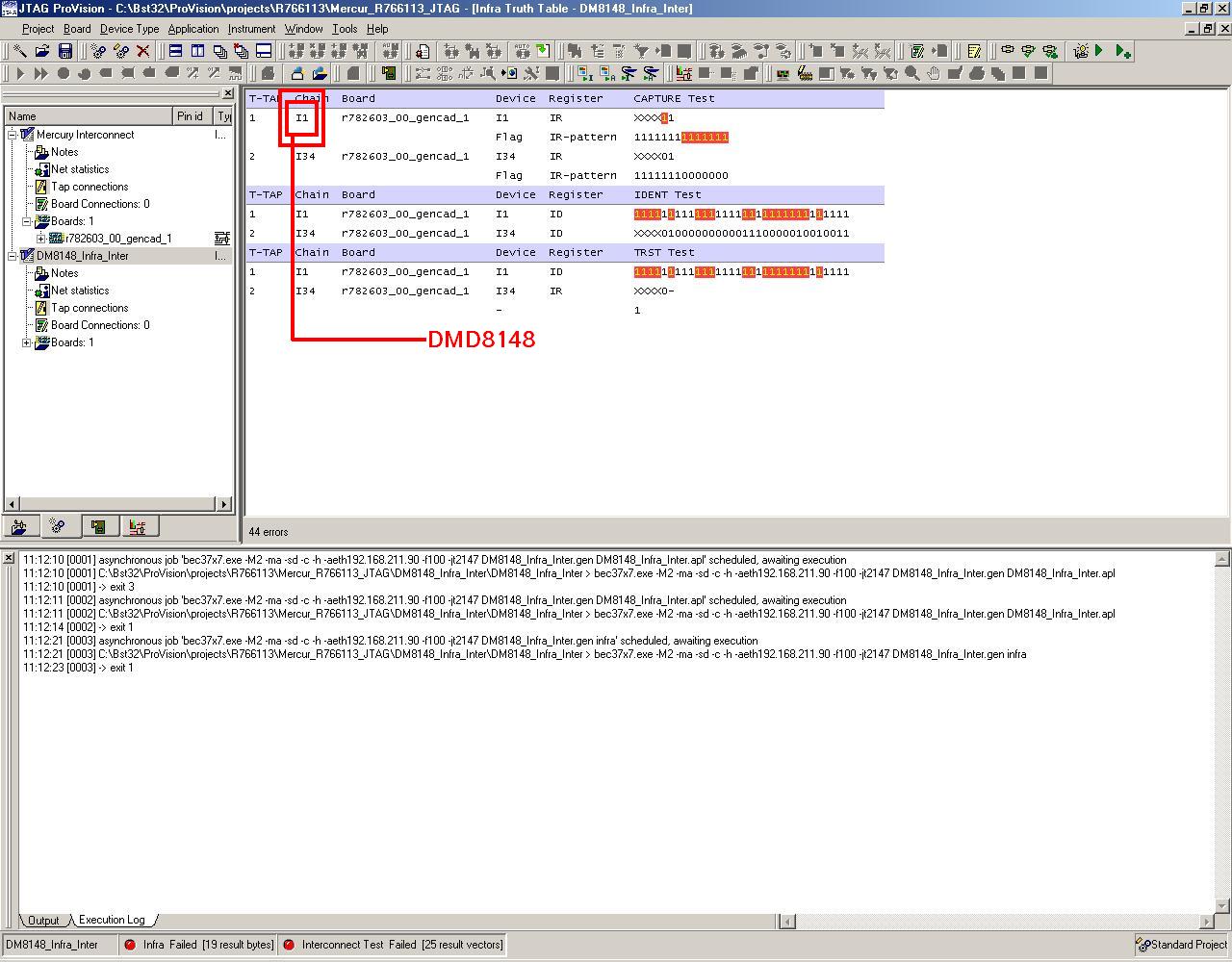This screenshot has width=1232, height=962.
Task: Select Tap connections under Mercury Interconnect
Action: tap(90, 187)
